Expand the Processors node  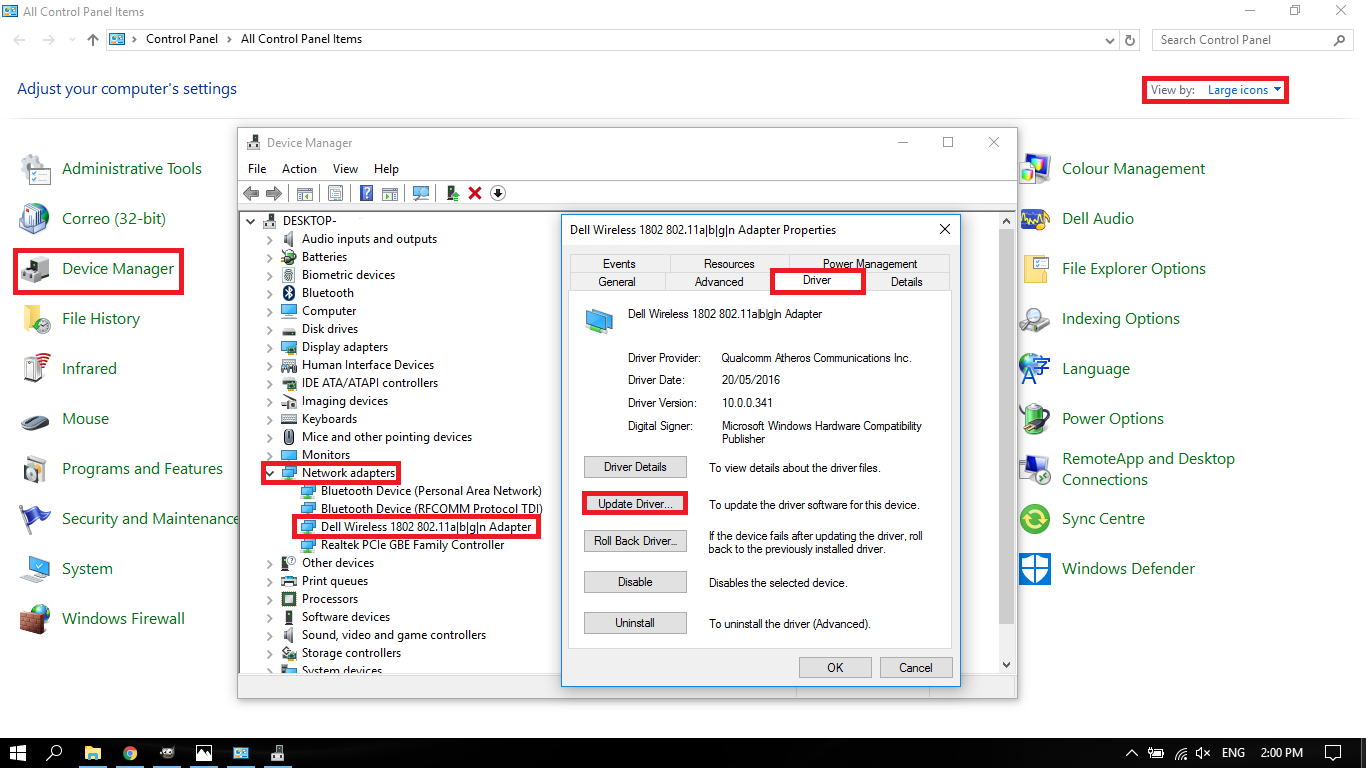click(x=269, y=599)
